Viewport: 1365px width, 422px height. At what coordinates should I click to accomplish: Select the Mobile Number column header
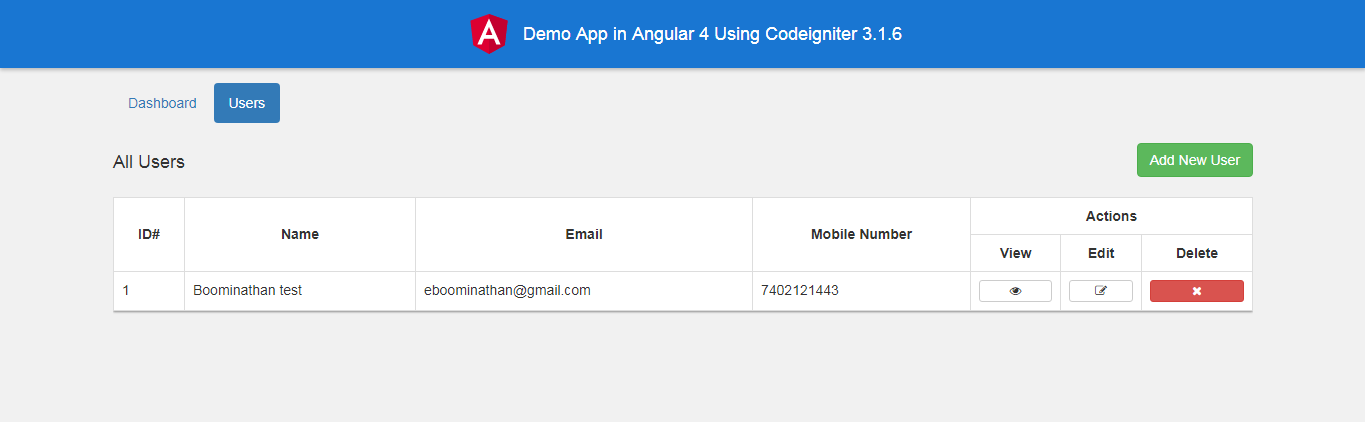[x=861, y=234]
